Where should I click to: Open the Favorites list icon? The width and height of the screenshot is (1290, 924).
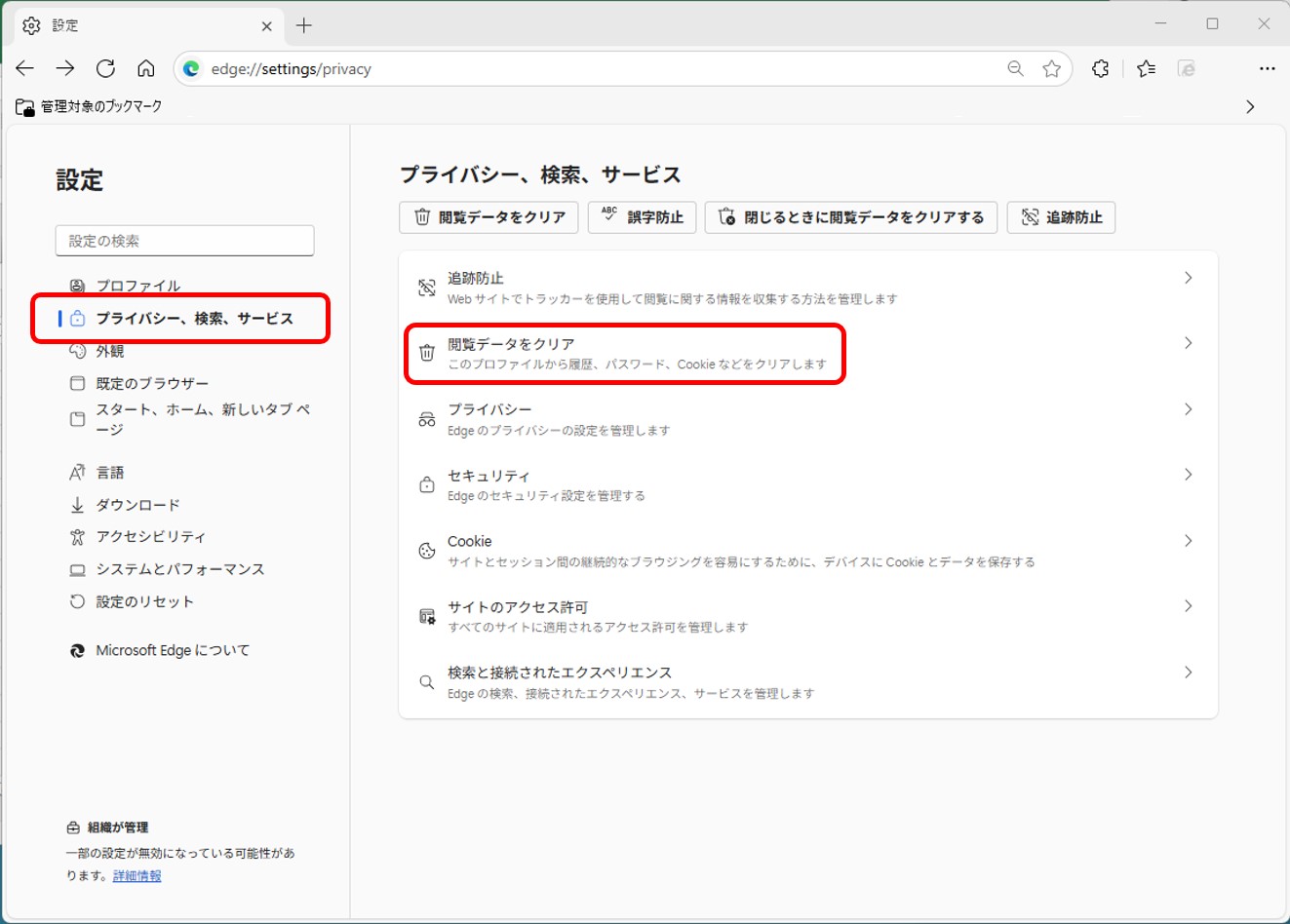(1146, 68)
